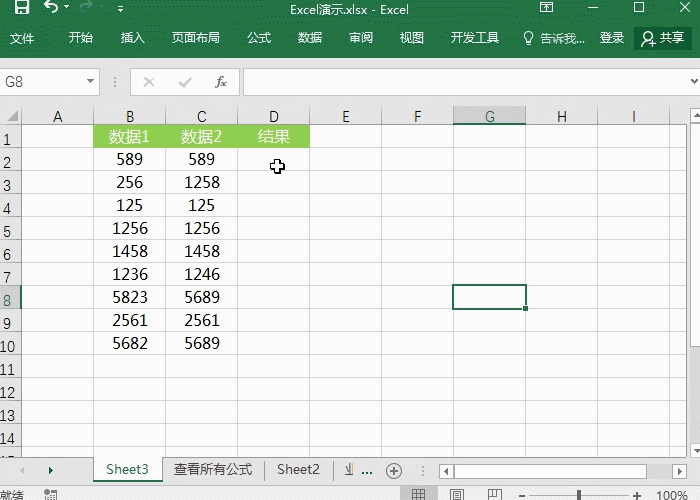This screenshot has height=500, width=700.
Task: Expand the formula bar chevron
Action: [694, 82]
